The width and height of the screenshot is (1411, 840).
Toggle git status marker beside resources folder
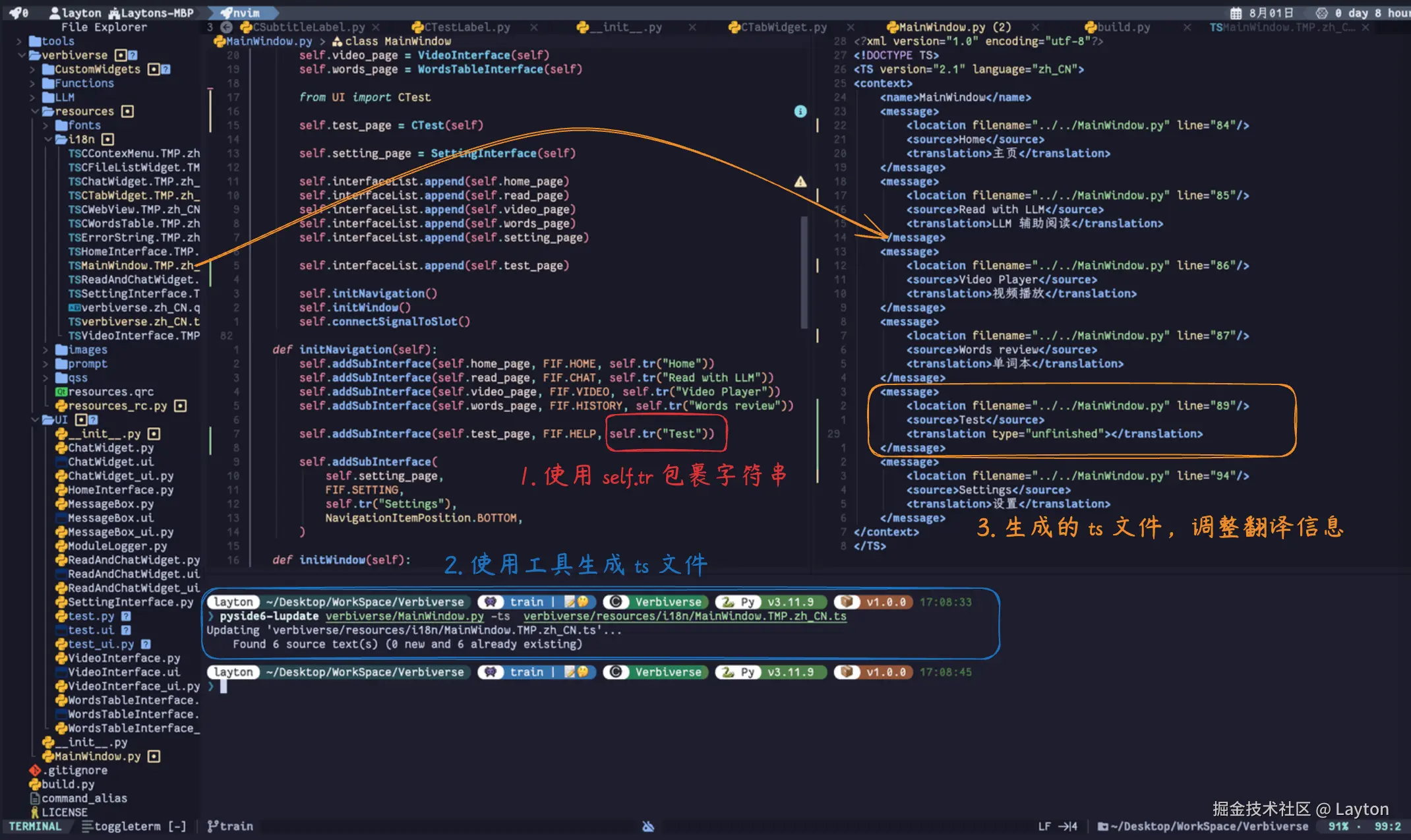click(128, 111)
